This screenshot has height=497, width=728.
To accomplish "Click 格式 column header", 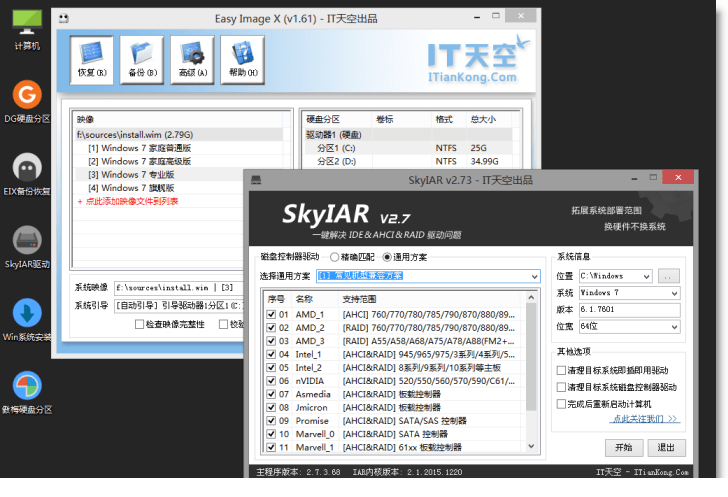I will click(x=448, y=119).
